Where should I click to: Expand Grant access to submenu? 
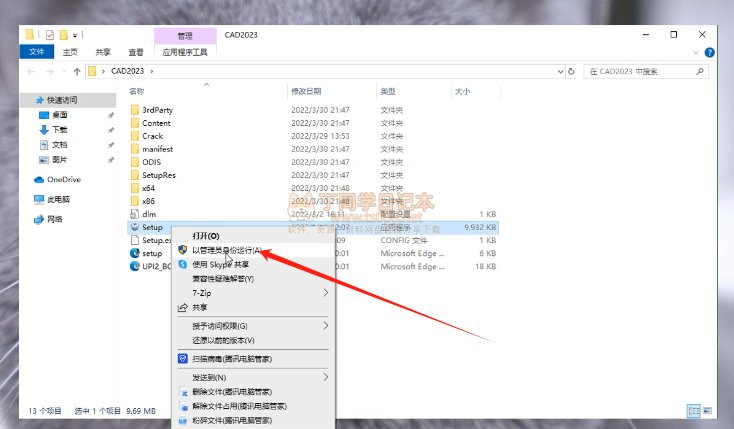tap(253, 326)
